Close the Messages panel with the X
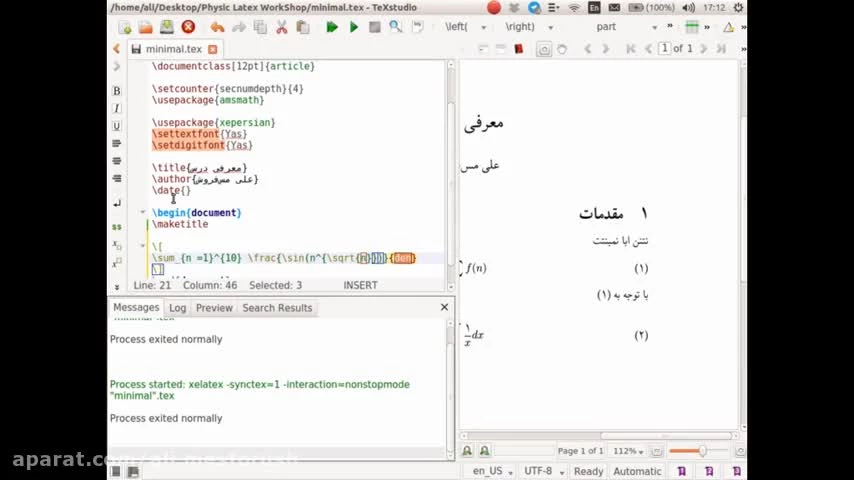The image size is (854, 480). [x=444, y=307]
